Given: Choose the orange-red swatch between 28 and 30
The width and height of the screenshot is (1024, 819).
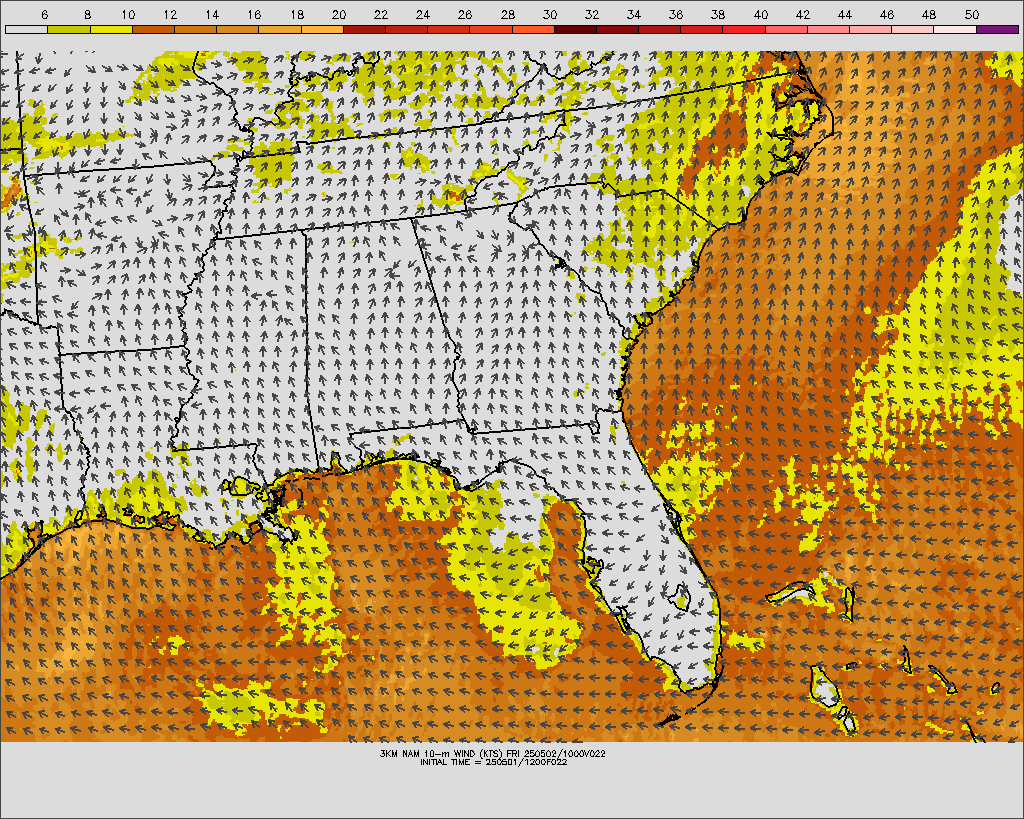Looking at the screenshot, I should [x=533, y=29].
